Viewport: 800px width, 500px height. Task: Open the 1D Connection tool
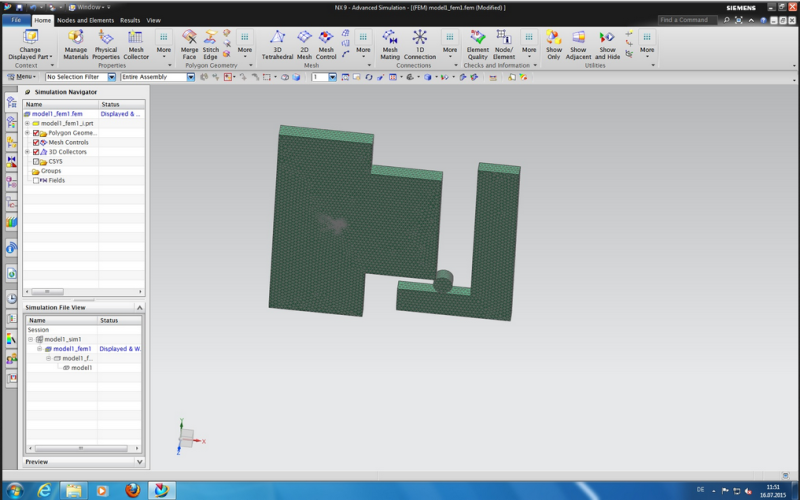tap(419, 44)
